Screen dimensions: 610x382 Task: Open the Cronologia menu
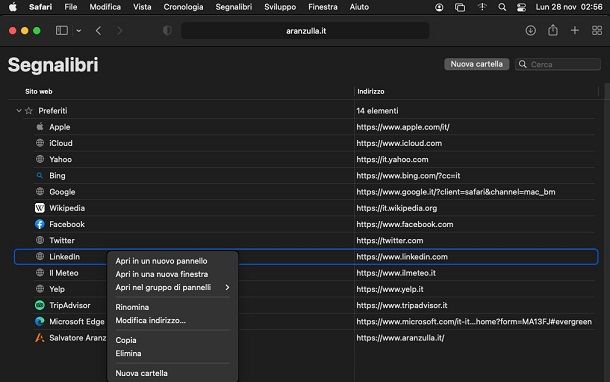tap(183, 7)
